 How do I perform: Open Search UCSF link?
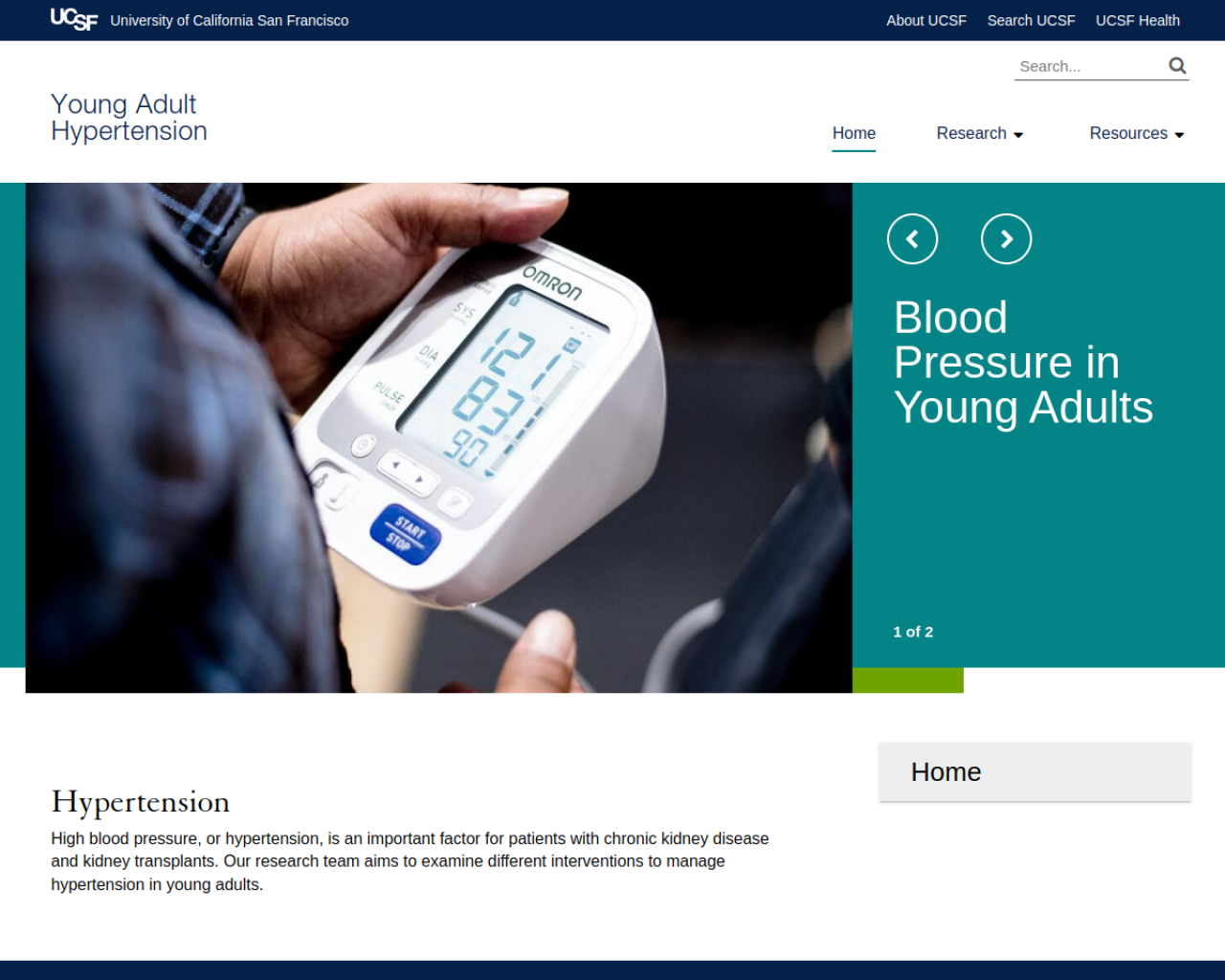(x=1031, y=20)
